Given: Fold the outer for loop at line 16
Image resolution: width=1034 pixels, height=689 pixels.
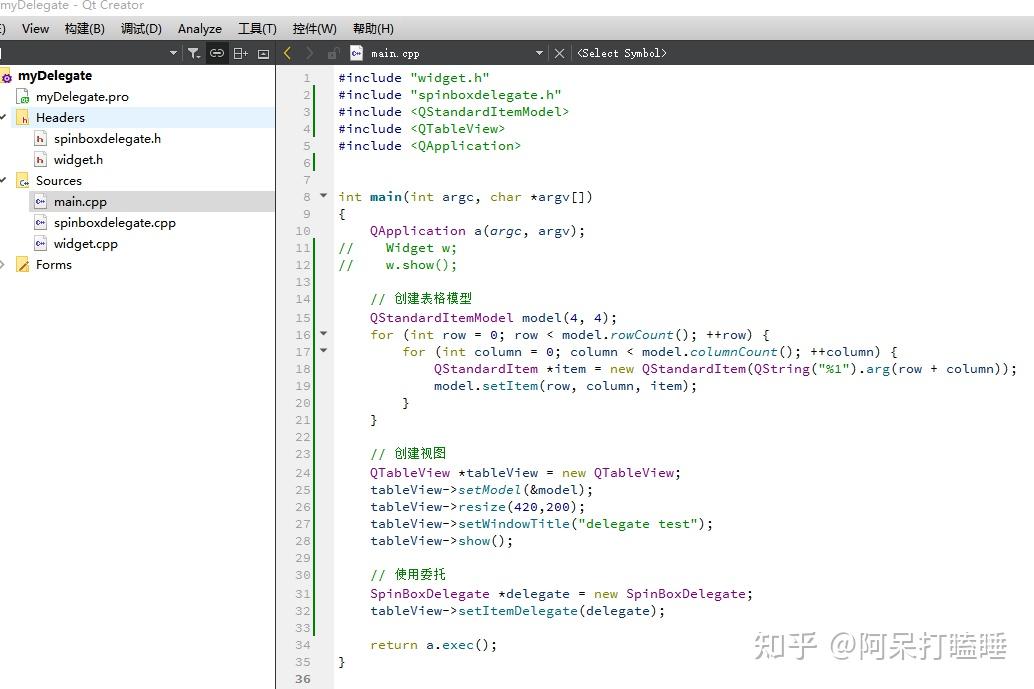Looking at the screenshot, I should pos(323,334).
